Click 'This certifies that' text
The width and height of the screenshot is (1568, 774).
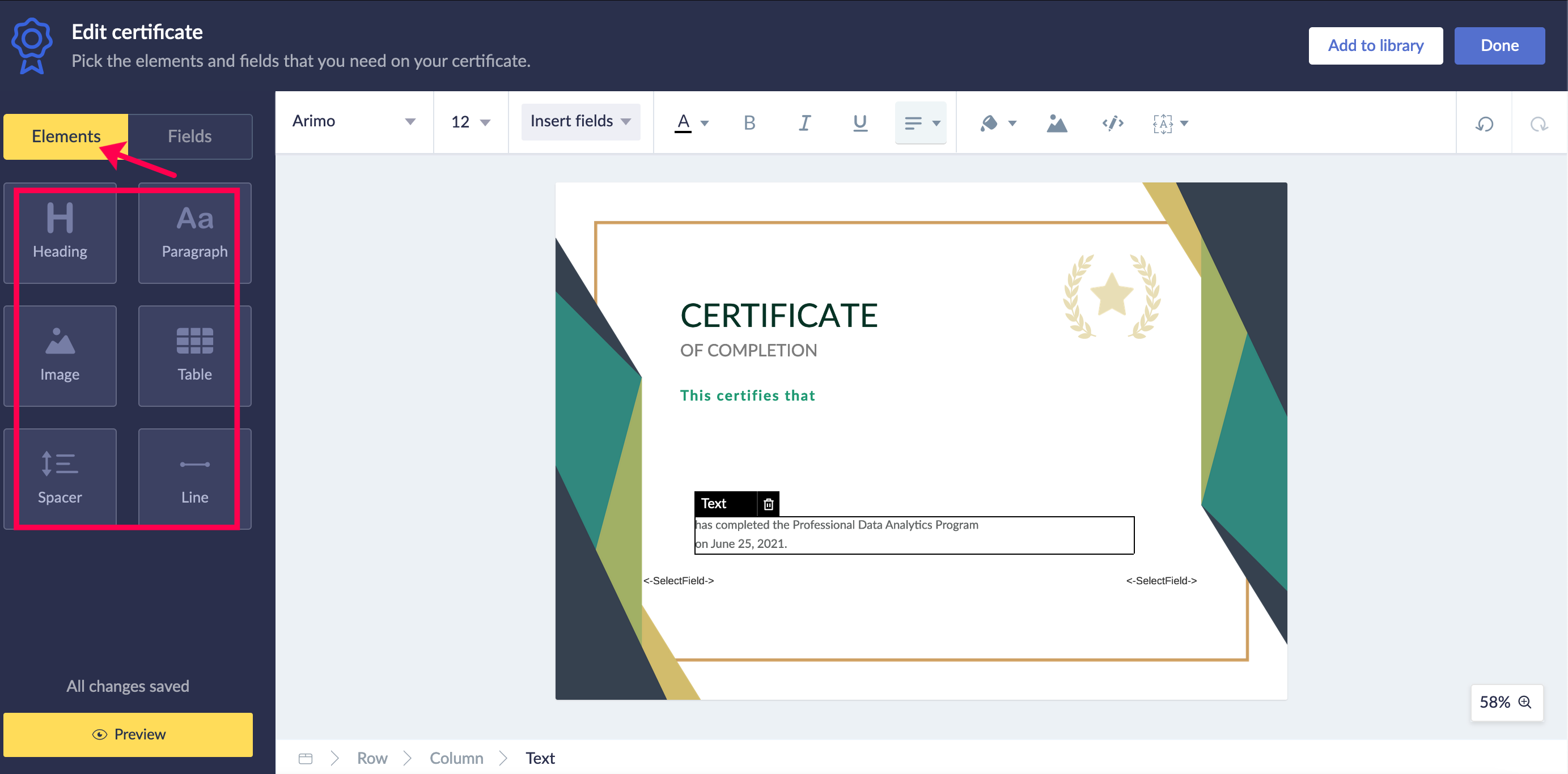coord(748,395)
